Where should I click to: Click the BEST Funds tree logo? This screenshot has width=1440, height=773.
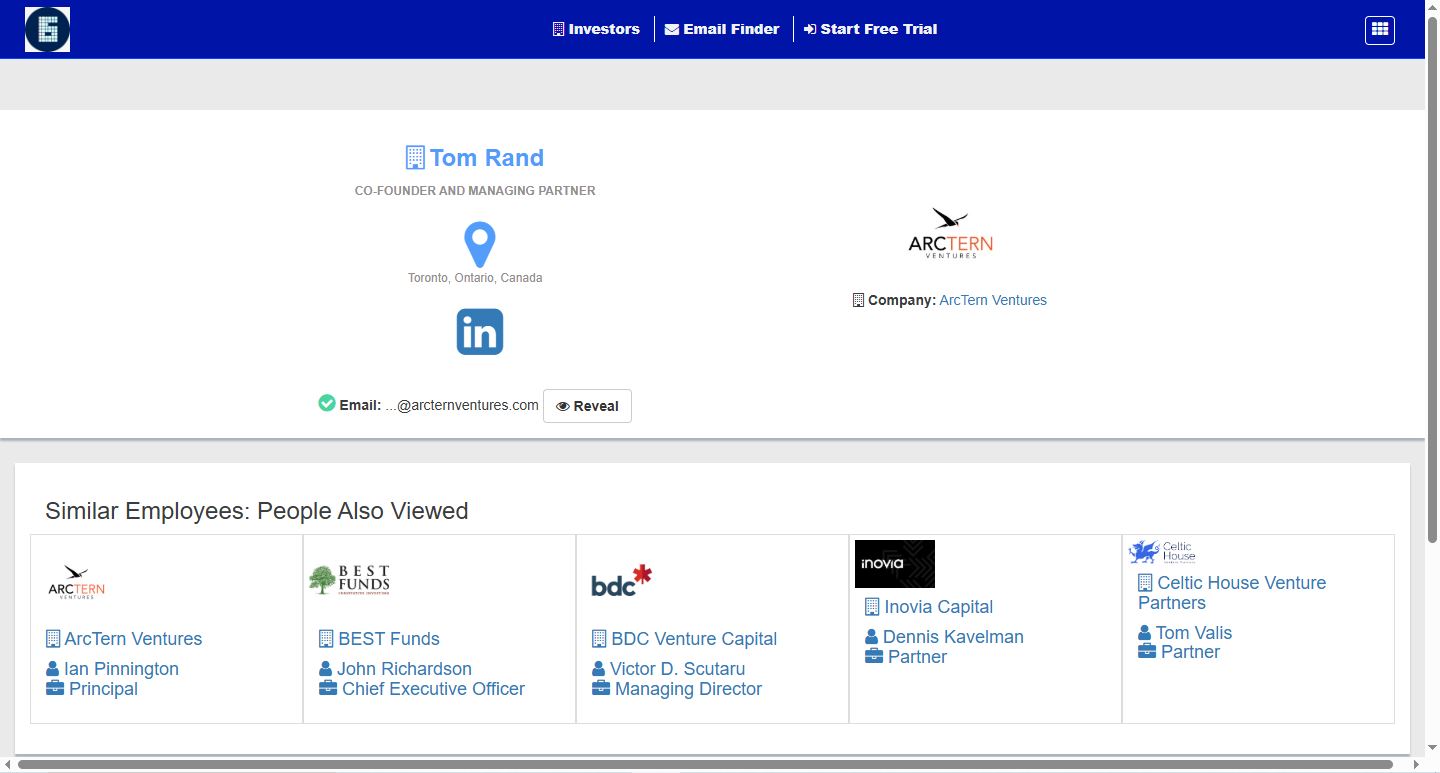tap(349, 580)
